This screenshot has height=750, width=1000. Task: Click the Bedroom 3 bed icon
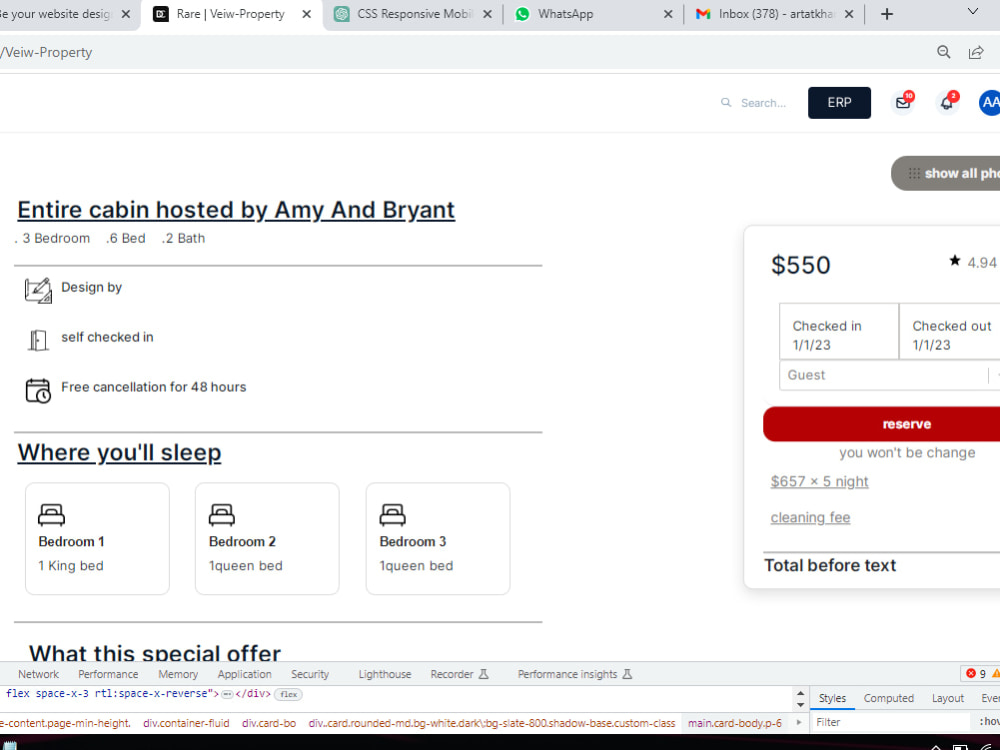(x=392, y=515)
